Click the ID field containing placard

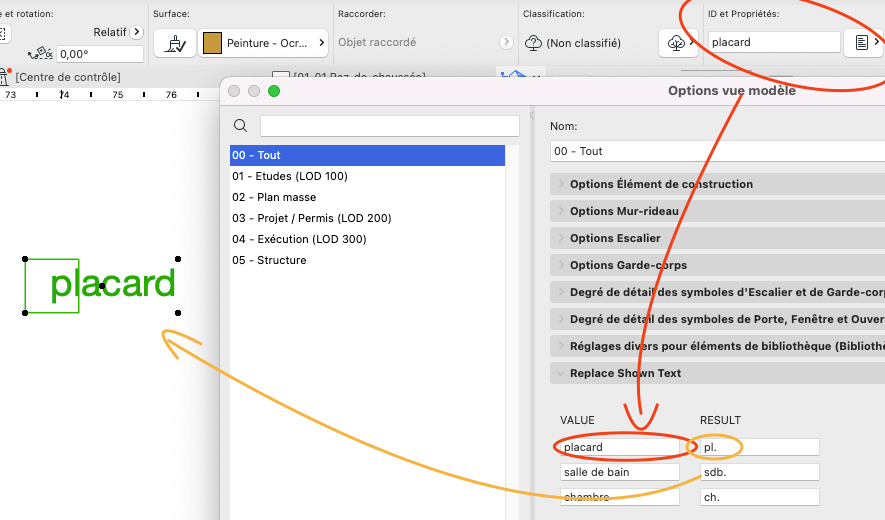(774, 42)
